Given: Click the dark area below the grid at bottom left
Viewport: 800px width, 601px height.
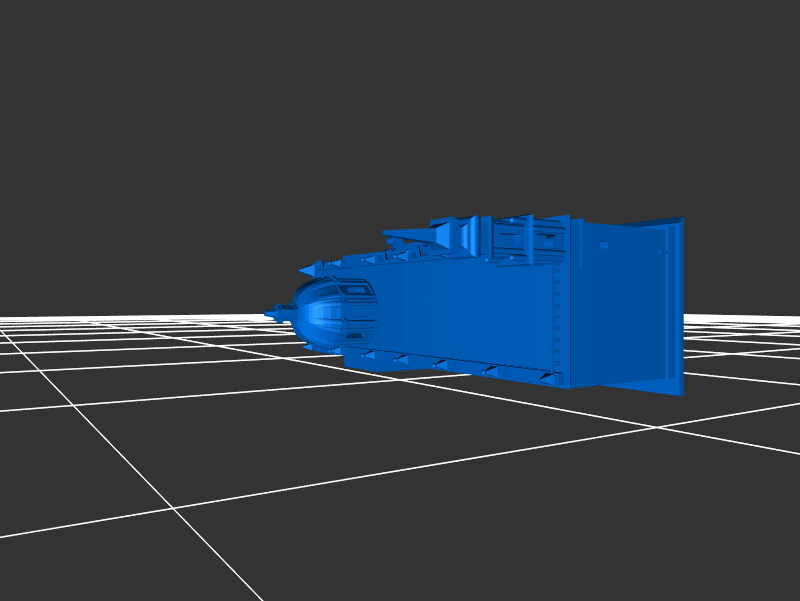Looking at the screenshot, I should tap(60, 570).
